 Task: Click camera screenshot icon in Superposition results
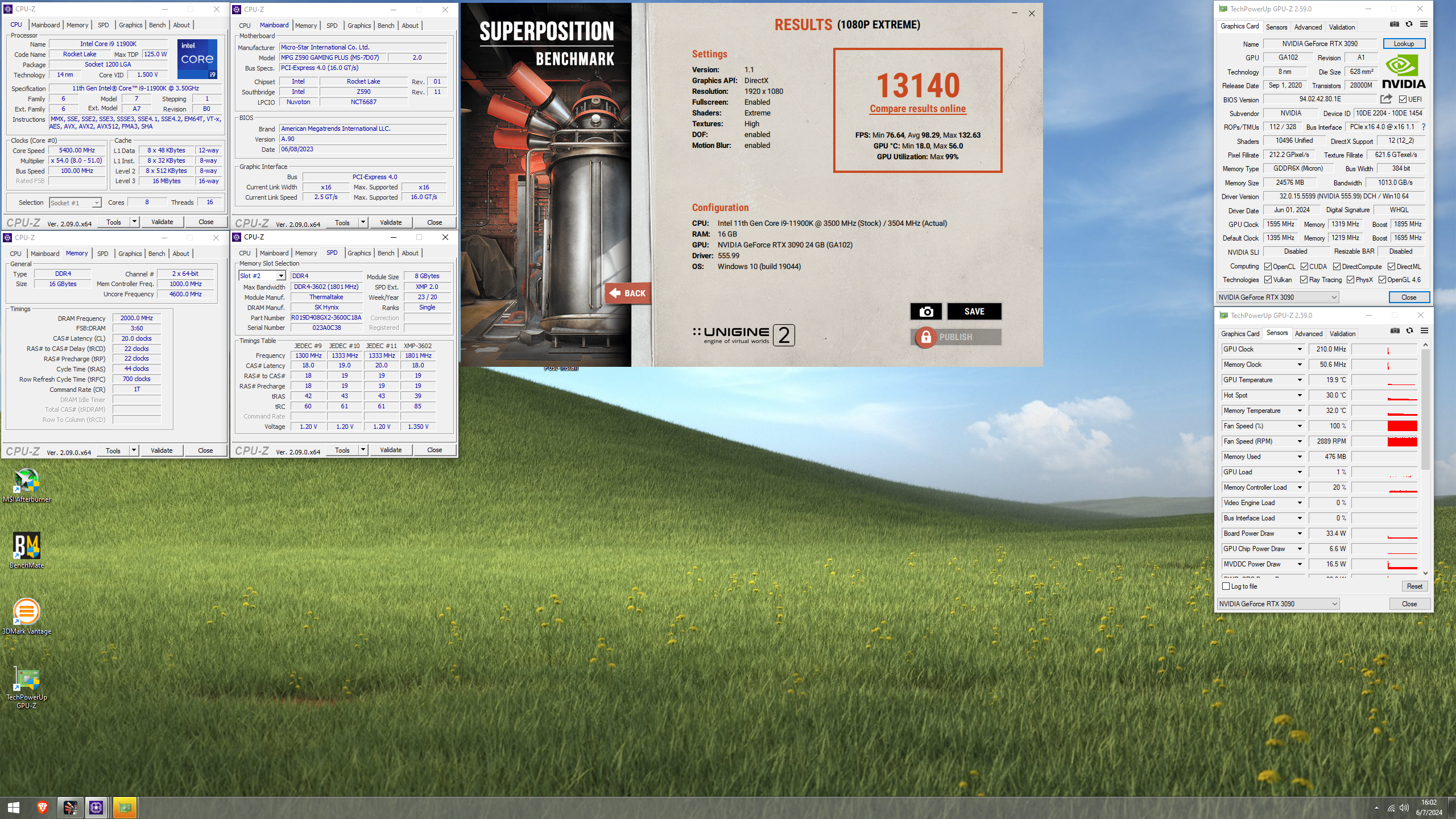926,311
